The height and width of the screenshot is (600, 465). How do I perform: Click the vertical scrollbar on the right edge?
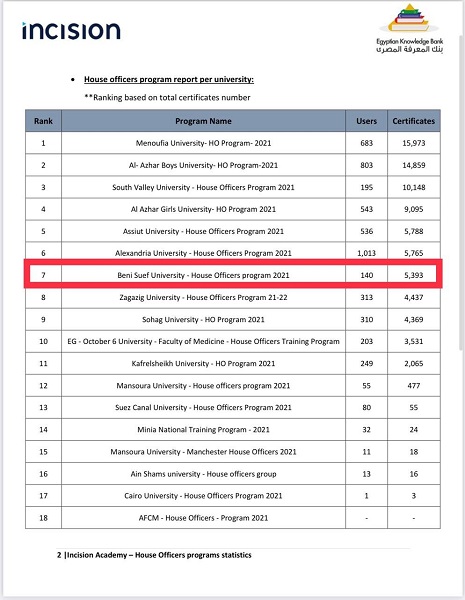click(x=461, y=191)
